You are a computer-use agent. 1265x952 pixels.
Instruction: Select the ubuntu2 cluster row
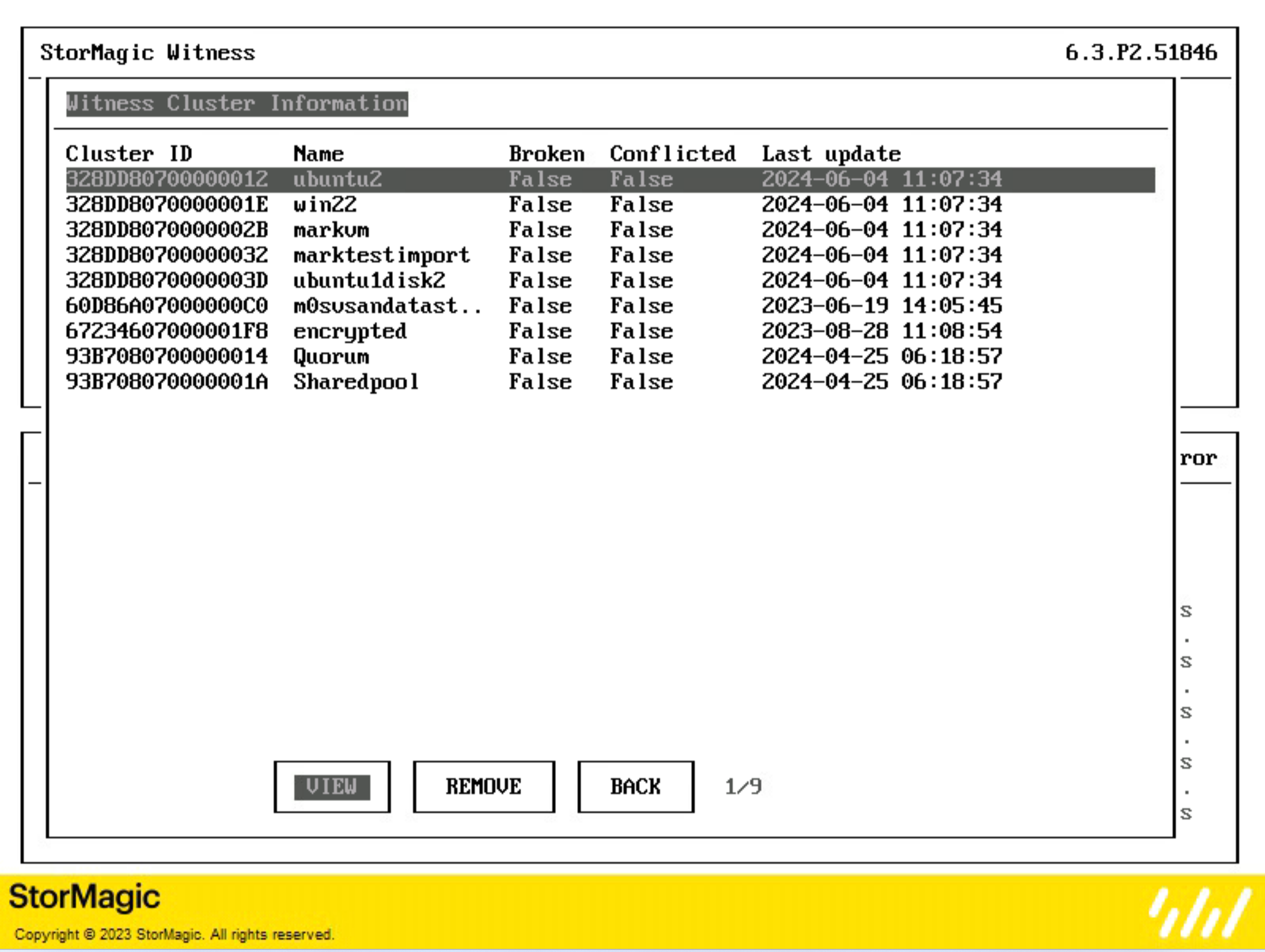[610, 179]
